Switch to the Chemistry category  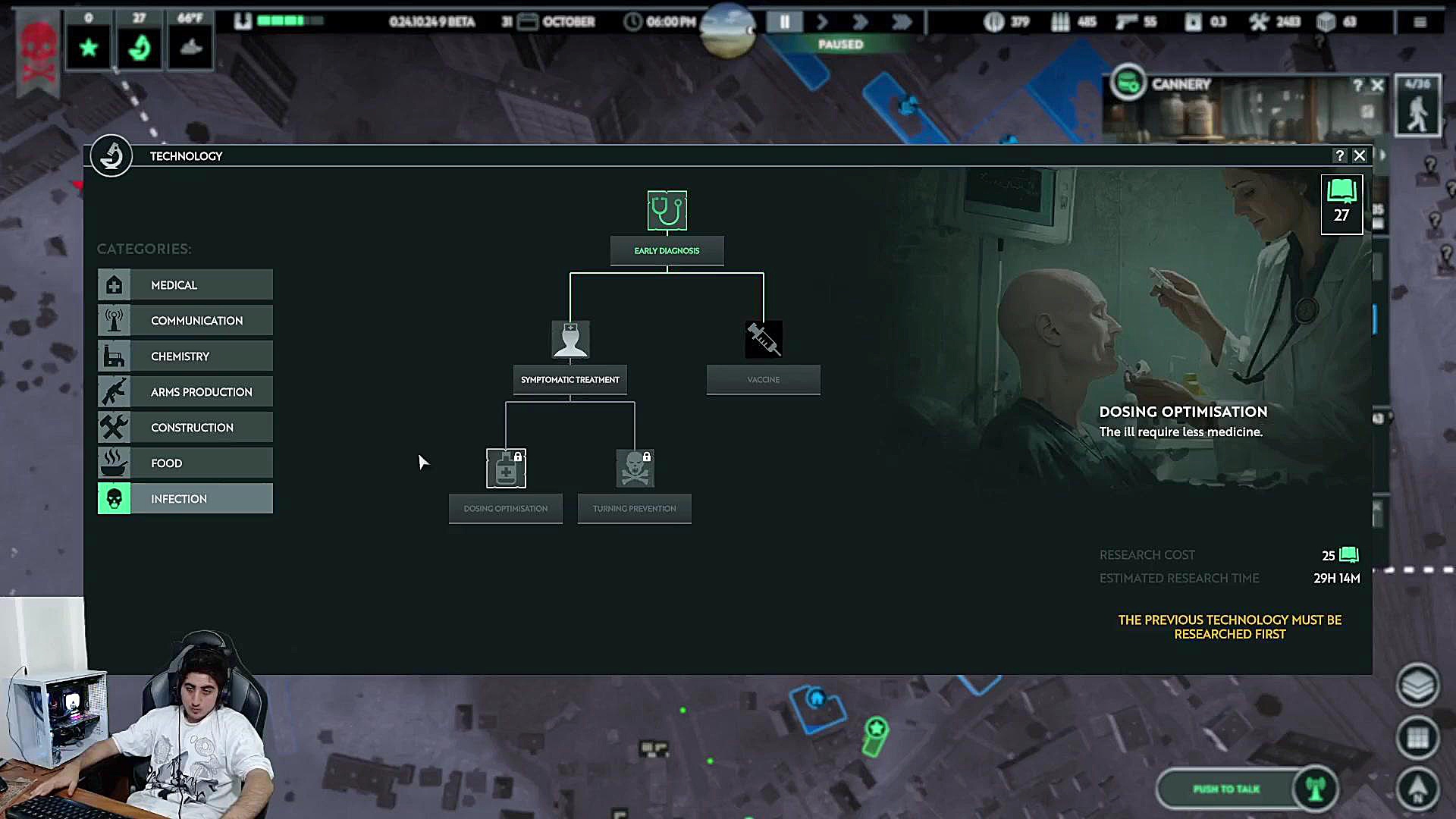click(185, 356)
